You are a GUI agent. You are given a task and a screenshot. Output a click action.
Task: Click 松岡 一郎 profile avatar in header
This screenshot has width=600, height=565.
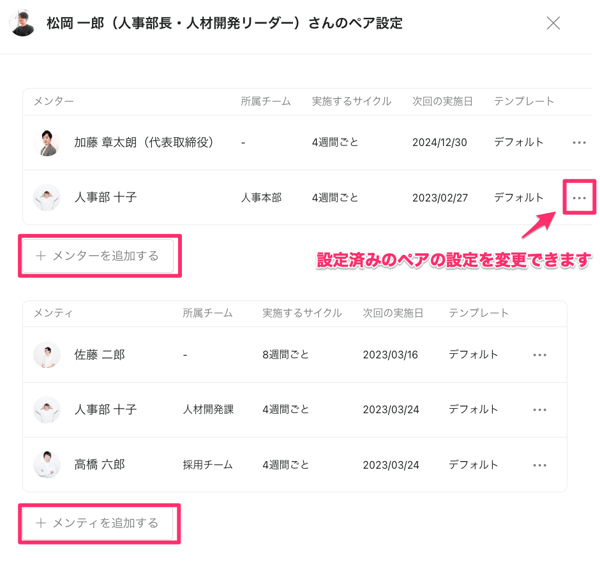point(22,23)
